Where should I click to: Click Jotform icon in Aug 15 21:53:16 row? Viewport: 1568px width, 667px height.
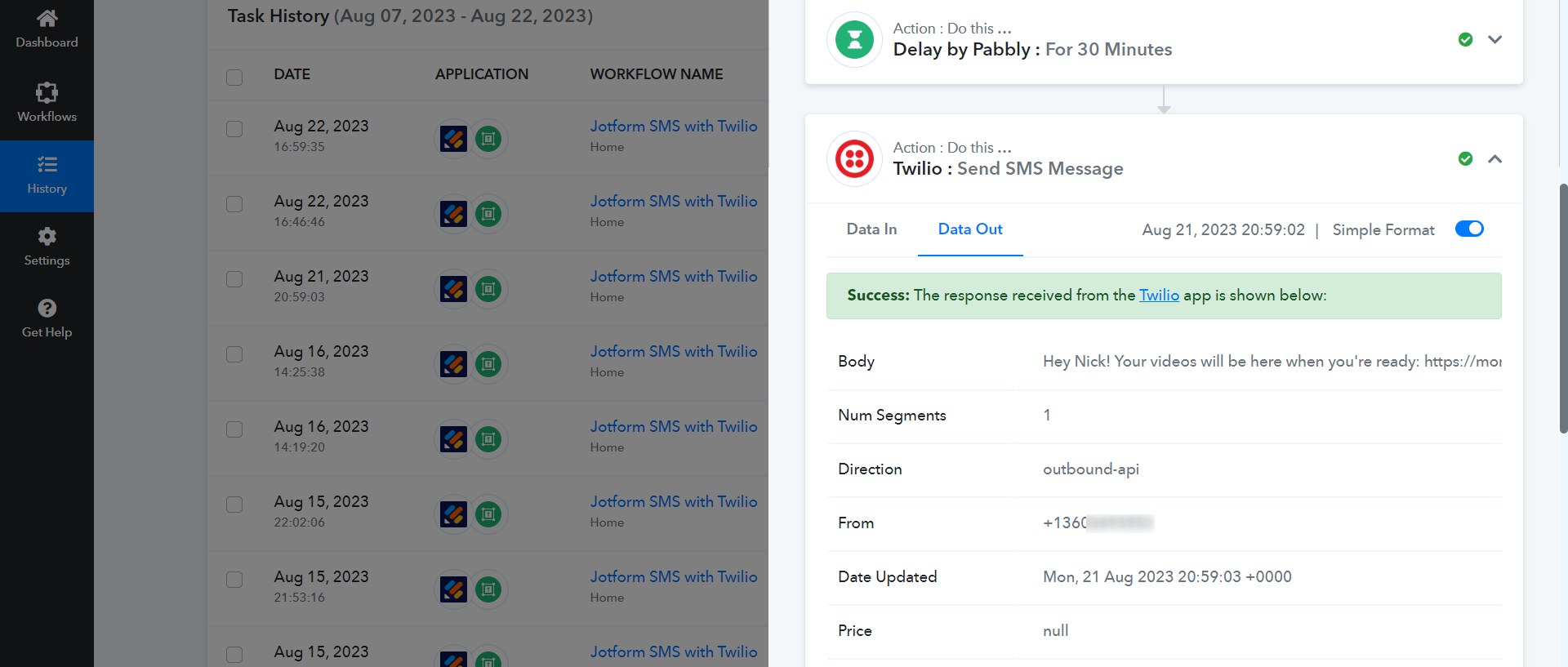(453, 589)
